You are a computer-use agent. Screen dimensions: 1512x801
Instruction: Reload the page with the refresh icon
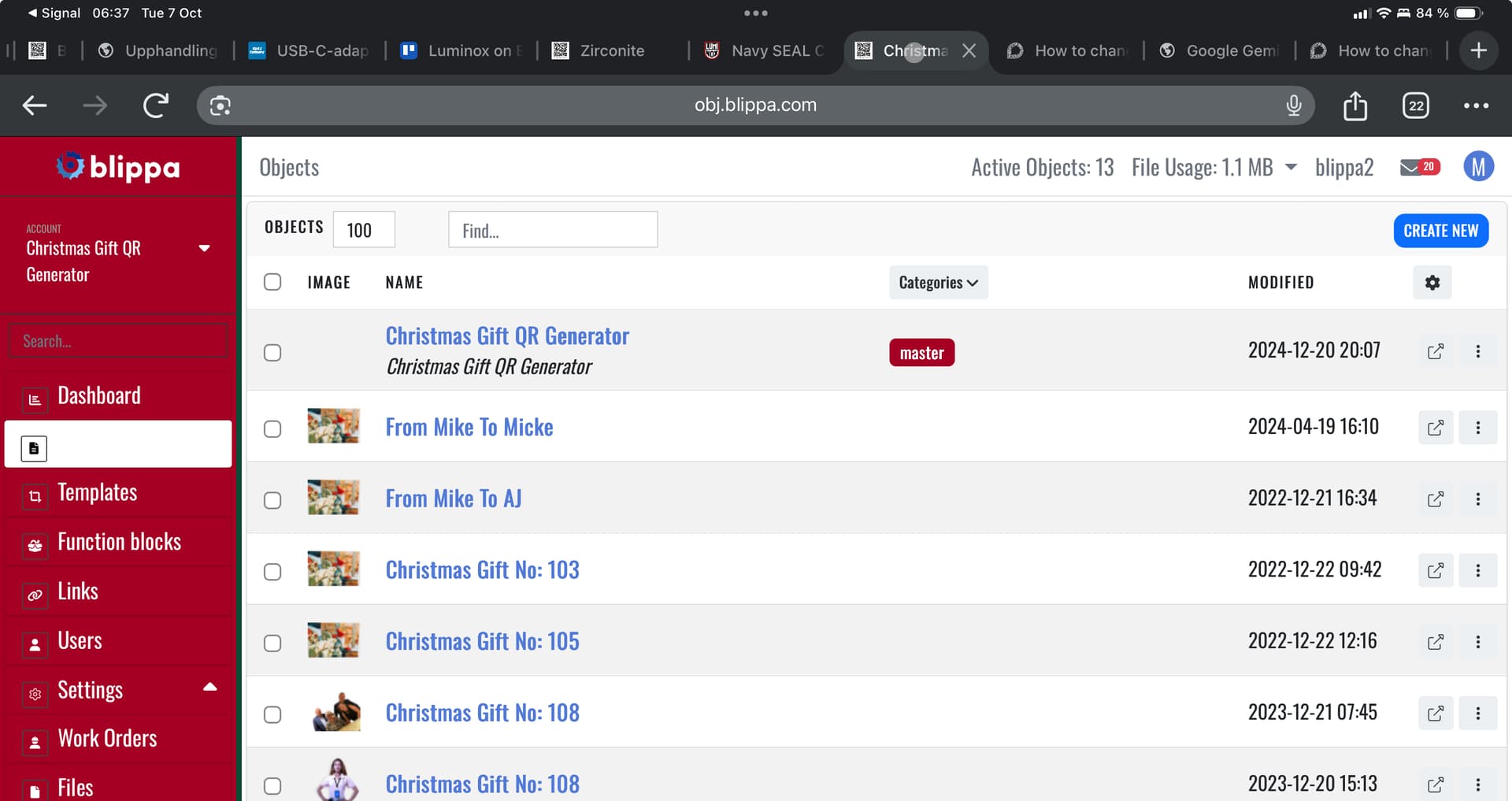[155, 106]
